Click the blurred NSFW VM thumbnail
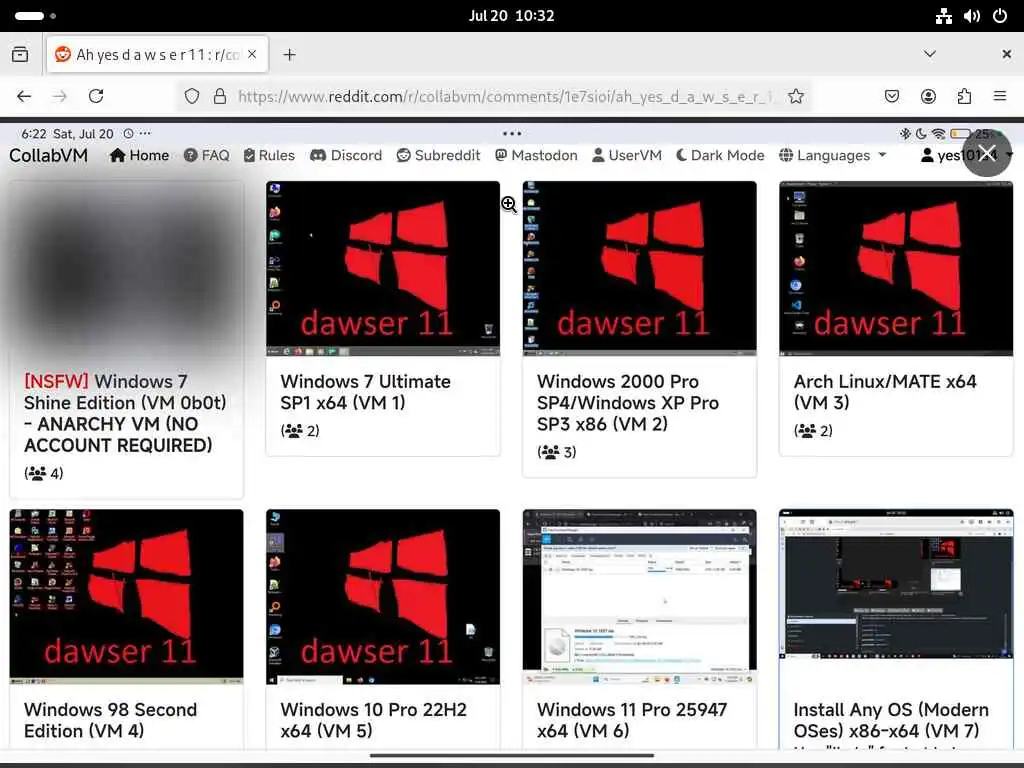 pos(126,268)
